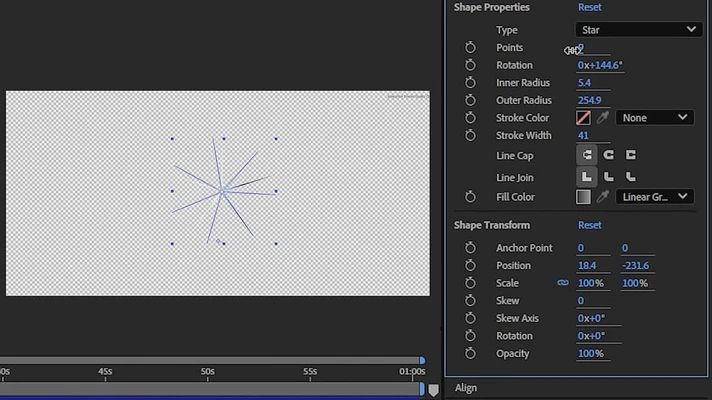Toggle animation stopwatch for Position
This screenshot has width=712, height=400.
point(470,265)
